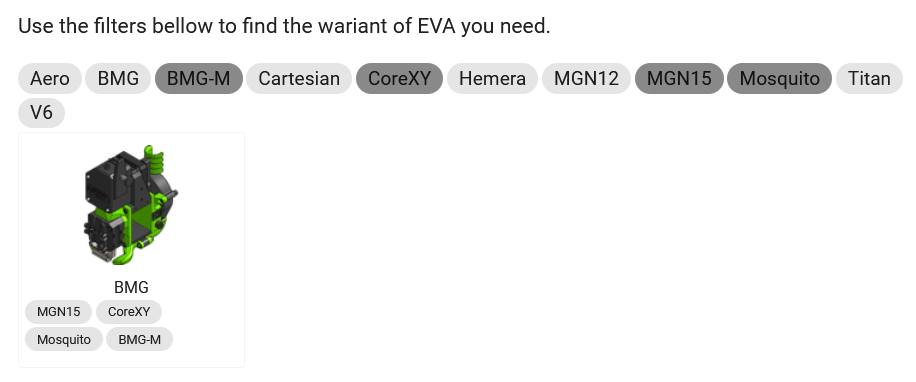Click the filter instructions text
The image size is (916, 382).
(284, 26)
